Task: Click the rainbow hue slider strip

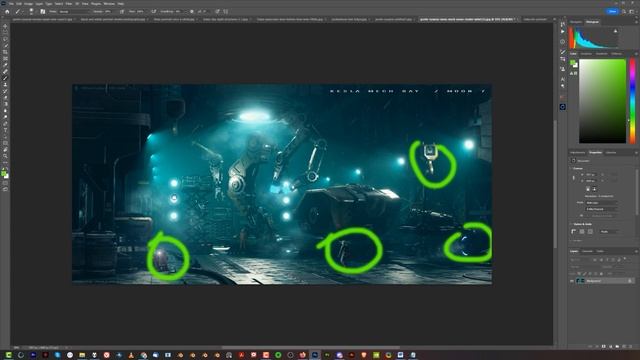Action: [632, 101]
